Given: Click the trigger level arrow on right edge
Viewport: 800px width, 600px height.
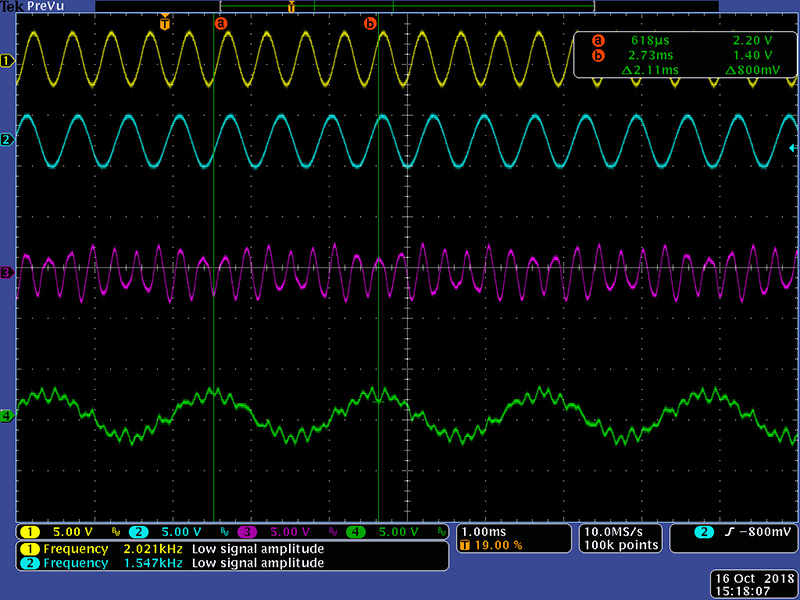Looking at the screenshot, I should click(792, 149).
